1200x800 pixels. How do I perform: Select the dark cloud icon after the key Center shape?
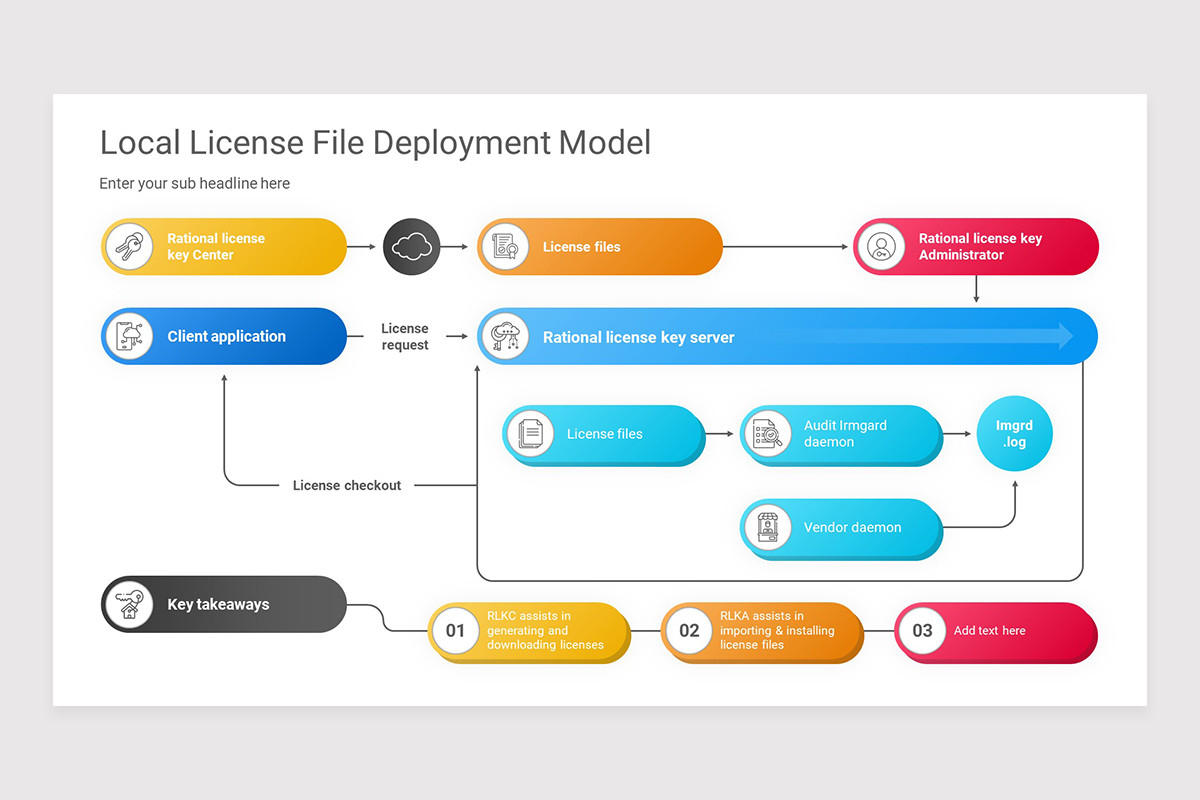click(411, 246)
